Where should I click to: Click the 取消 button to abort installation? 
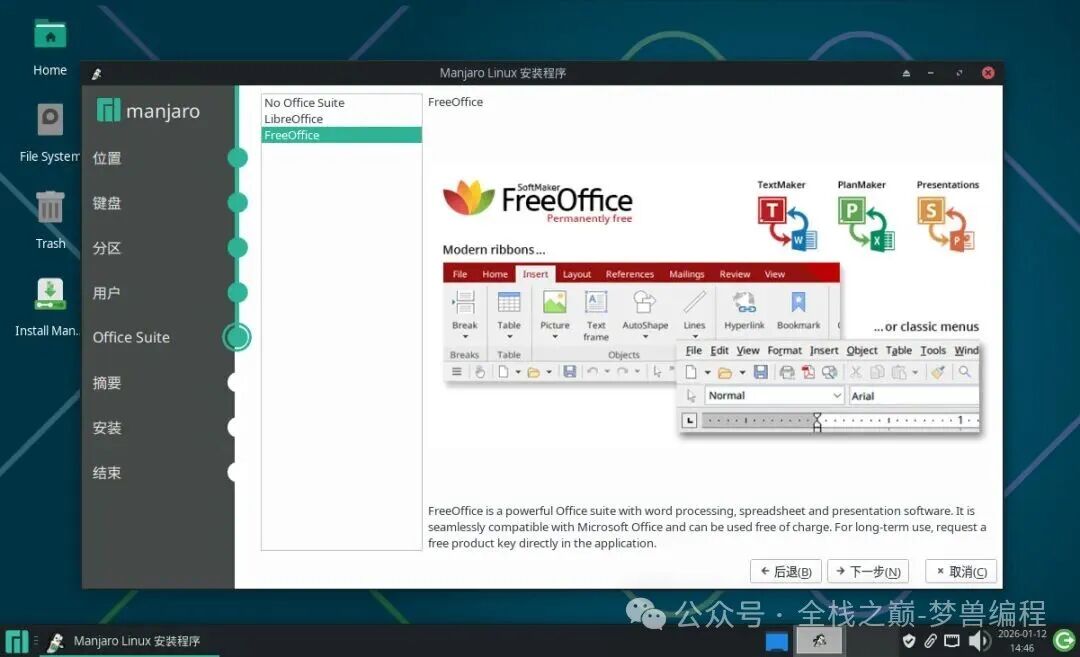pos(960,571)
